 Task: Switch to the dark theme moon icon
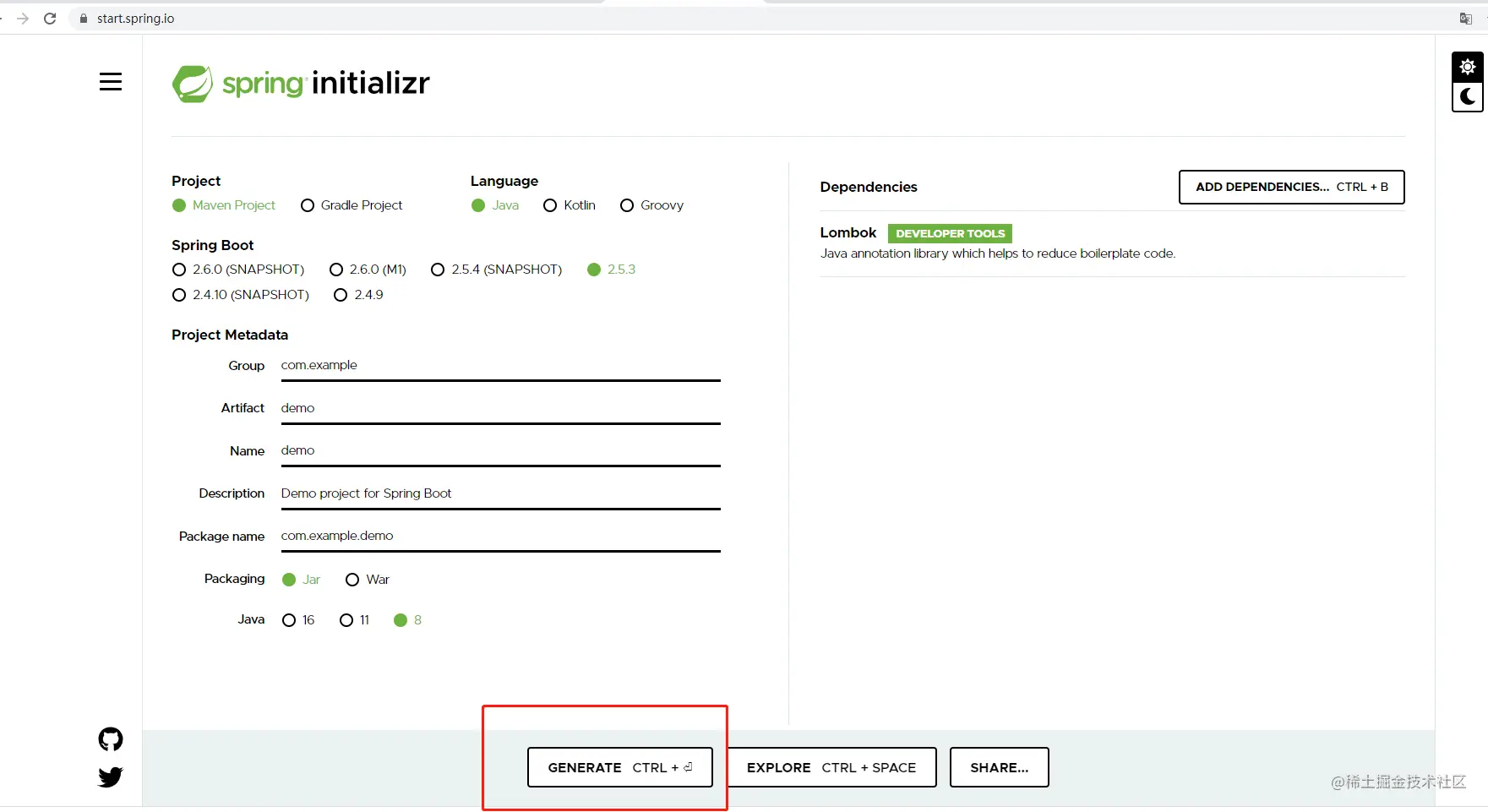(1468, 97)
